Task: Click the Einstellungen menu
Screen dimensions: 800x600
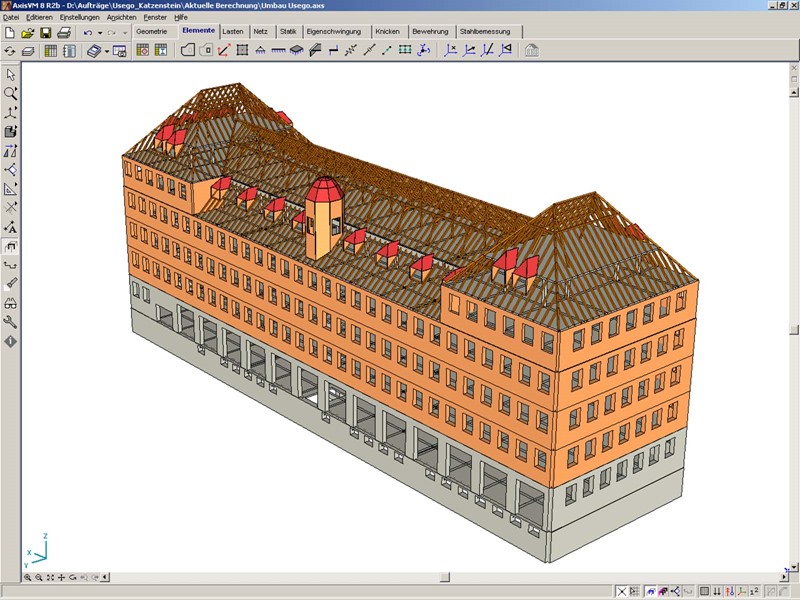Action: tap(80, 17)
